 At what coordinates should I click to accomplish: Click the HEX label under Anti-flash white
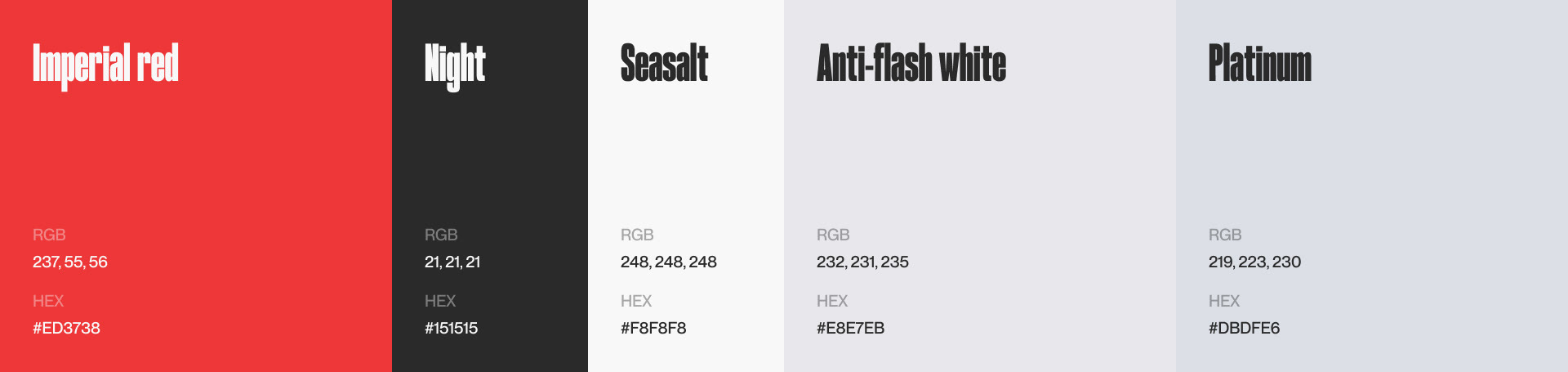pyautogui.click(x=832, y=301)
